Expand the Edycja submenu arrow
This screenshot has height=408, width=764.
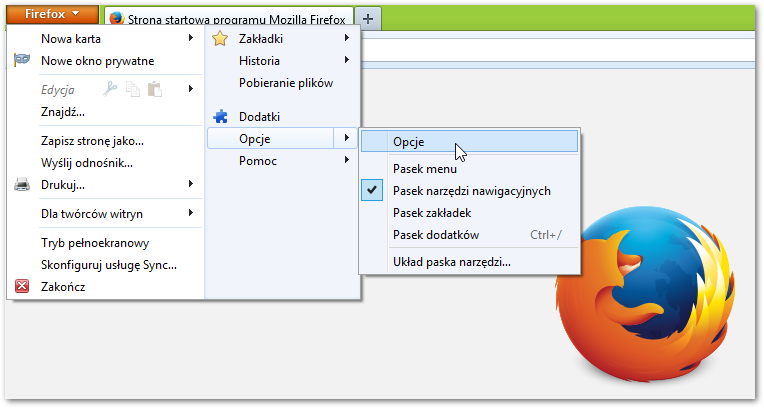(191, 89)
